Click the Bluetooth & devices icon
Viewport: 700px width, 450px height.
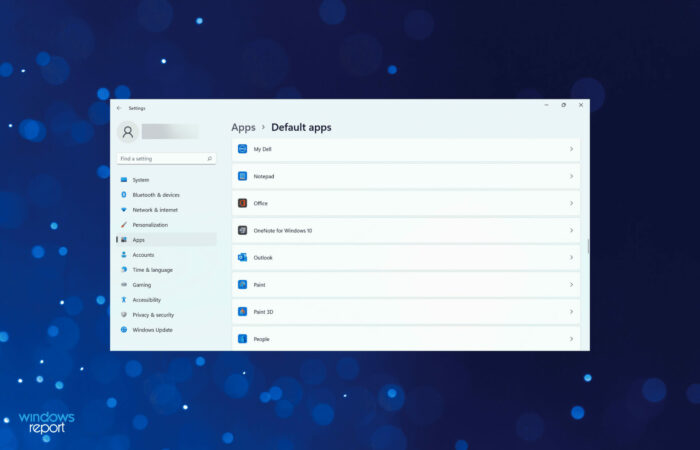[x=124, y=195]
